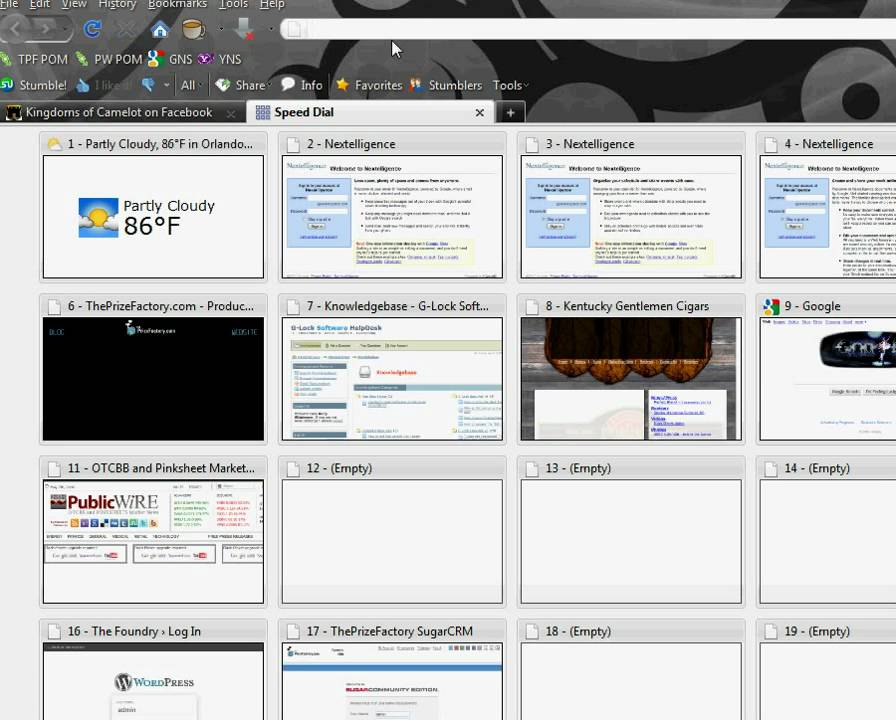The height and width of the screenshot is (720, 896).
Task: Open the YNS bookmark
Action: tap(219, 59)
